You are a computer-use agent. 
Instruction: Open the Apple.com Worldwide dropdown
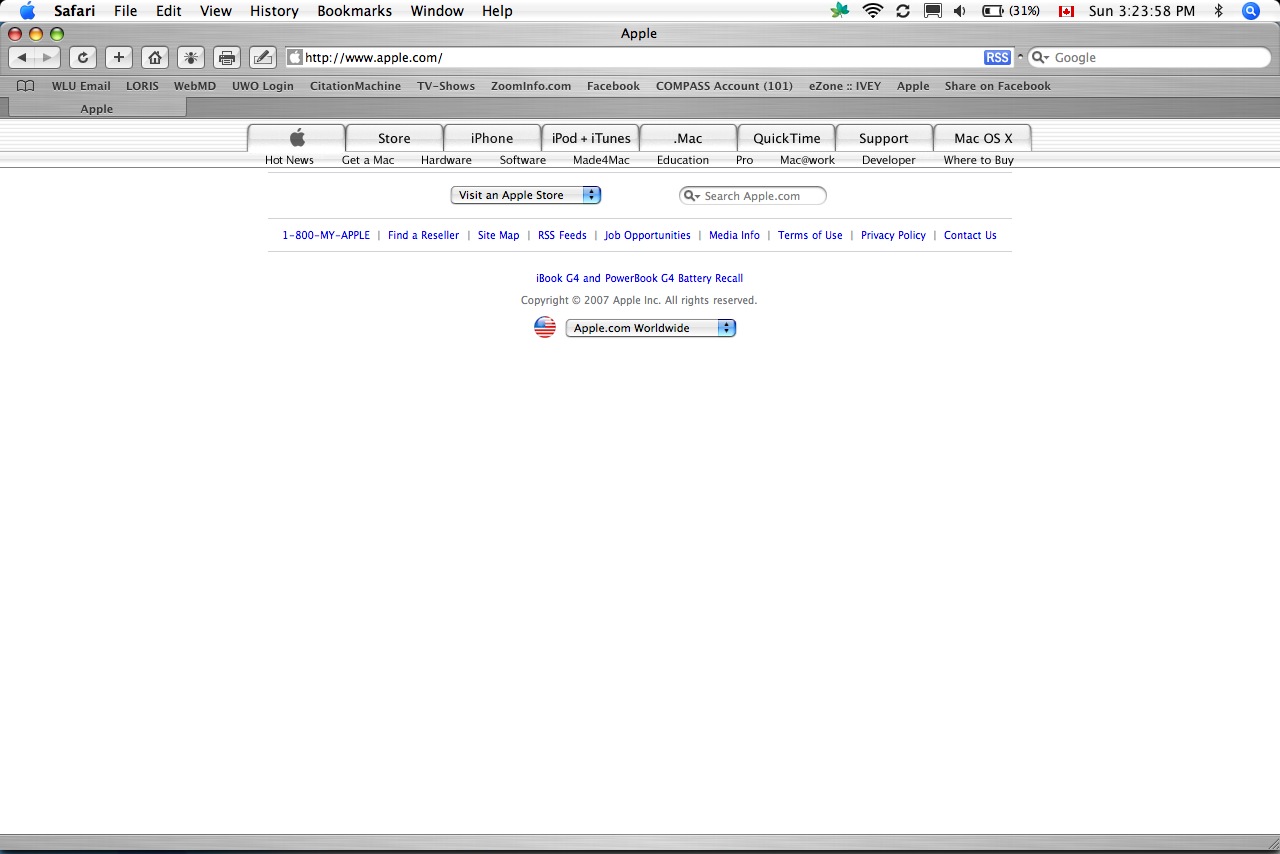651,328
